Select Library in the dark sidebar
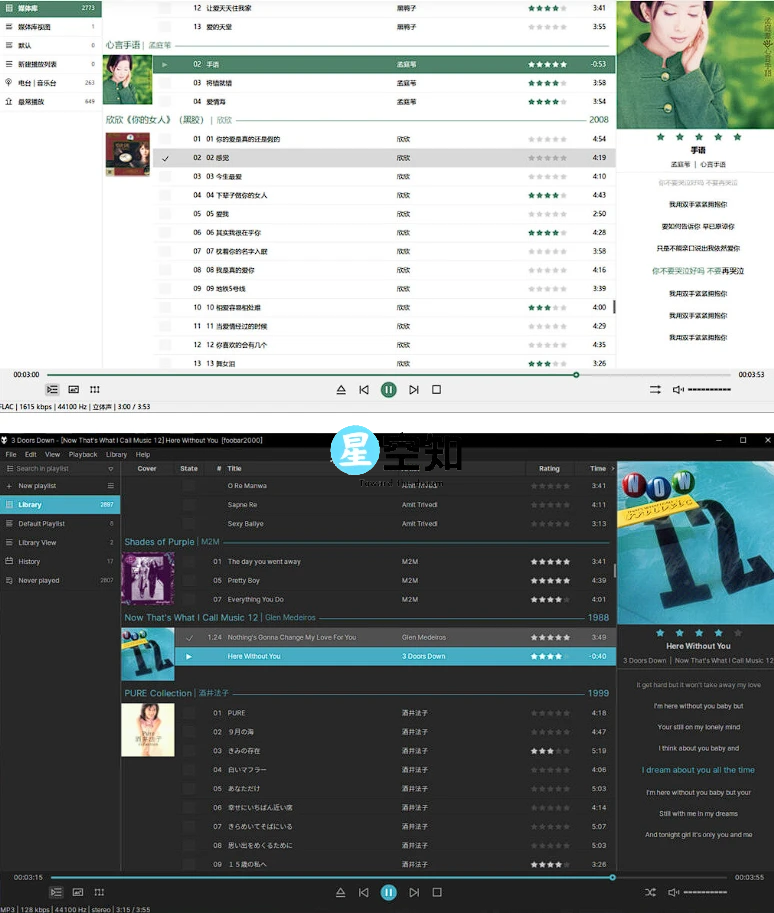The height and width of the screenshot is (913, 774). tap(60, 505)
